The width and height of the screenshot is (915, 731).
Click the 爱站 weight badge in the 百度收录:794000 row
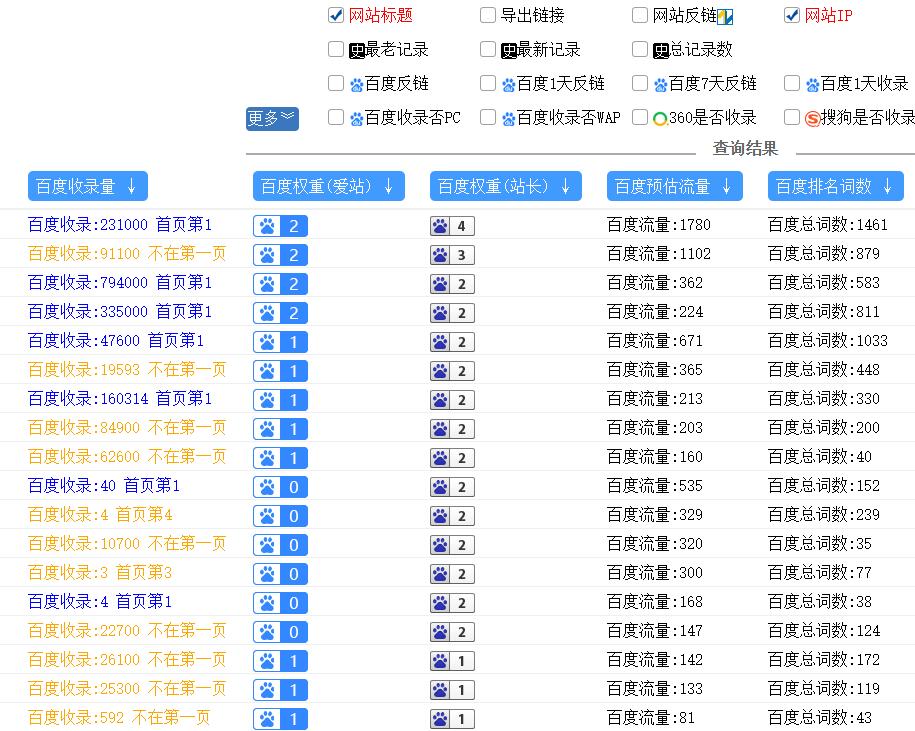pyautogui.click(x=280, y=284)
